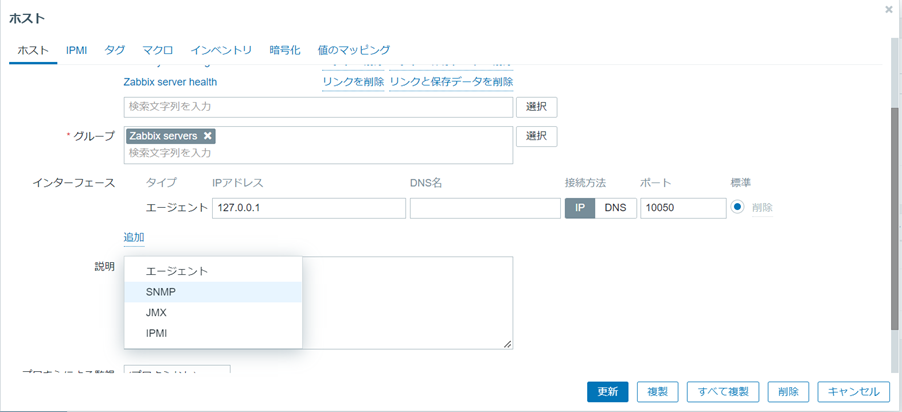
Task: Select the default interface radio button
Action: (x=738, y=208)
